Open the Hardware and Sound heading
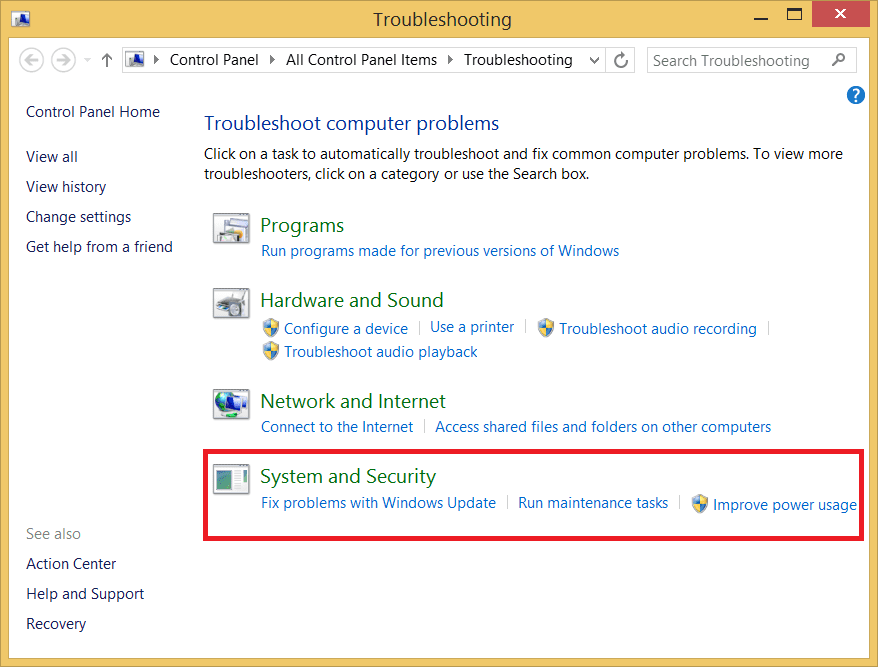Screen dimensions: 878x668 tap(352, 301)
